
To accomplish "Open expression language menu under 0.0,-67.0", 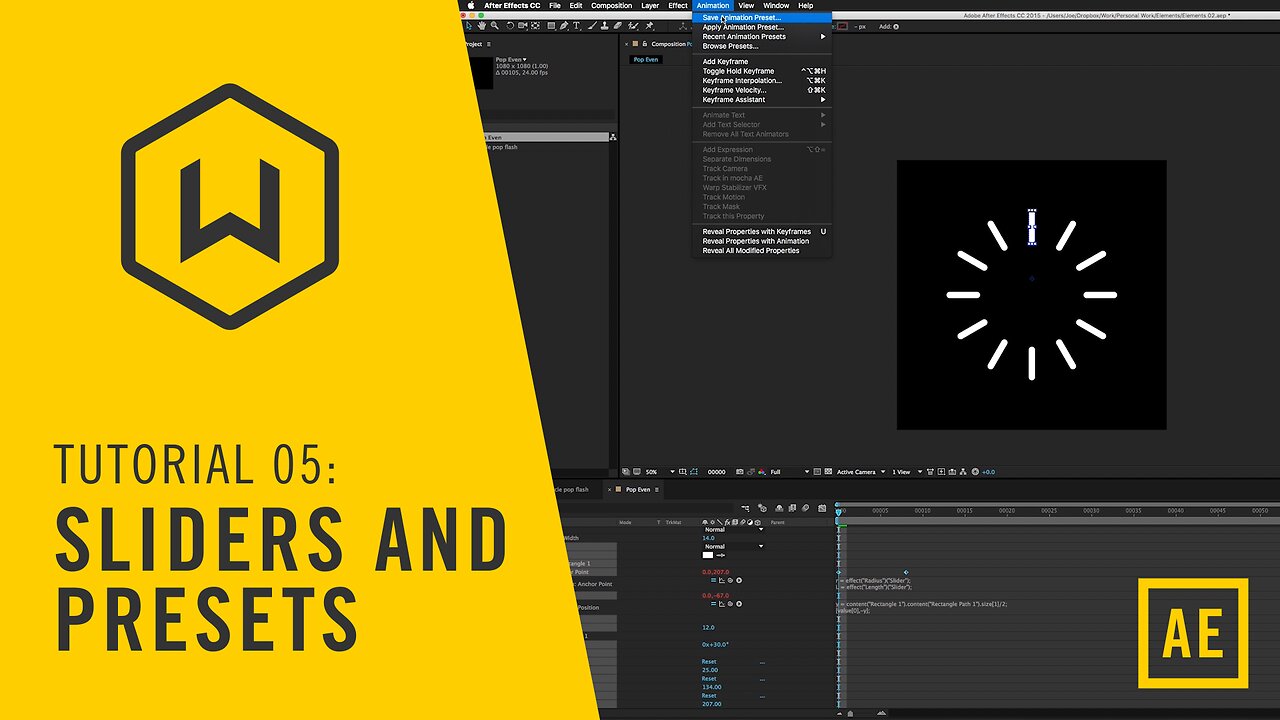I will [739, 604].
